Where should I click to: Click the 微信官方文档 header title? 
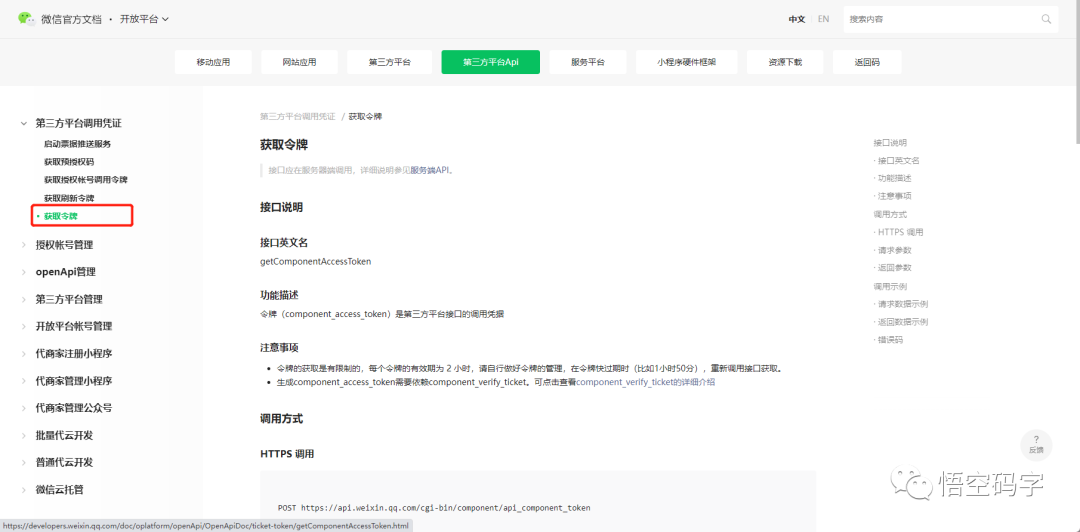[72, 19]
